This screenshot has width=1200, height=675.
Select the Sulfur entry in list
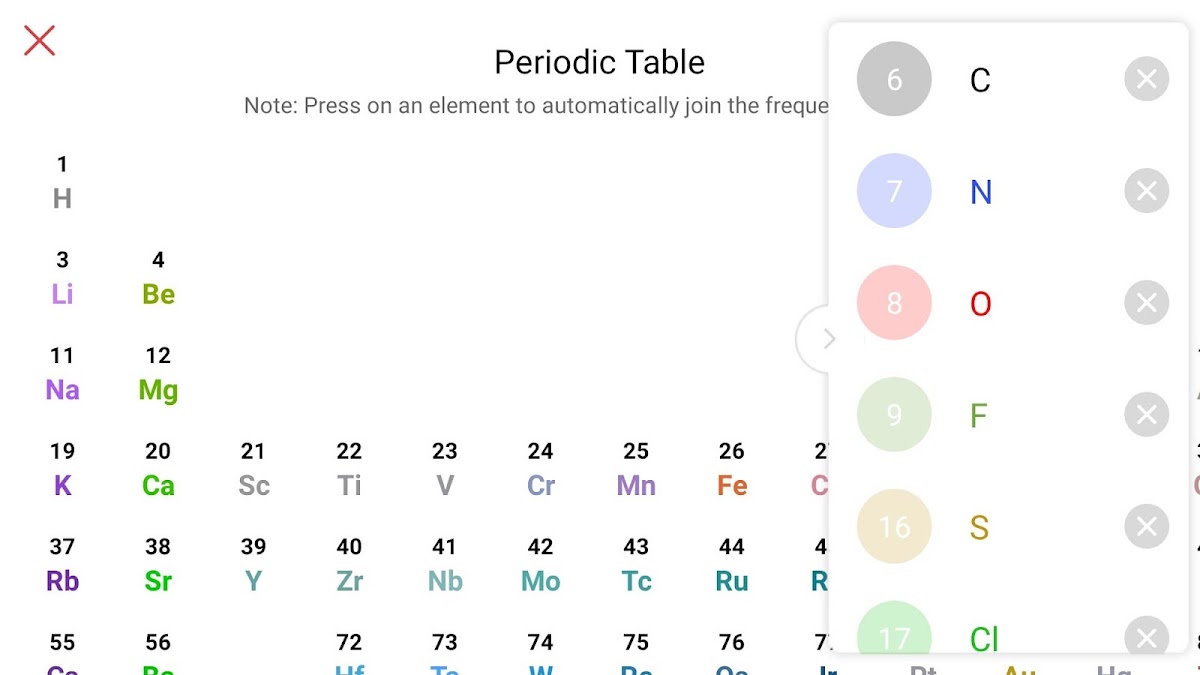pos(979,527)
